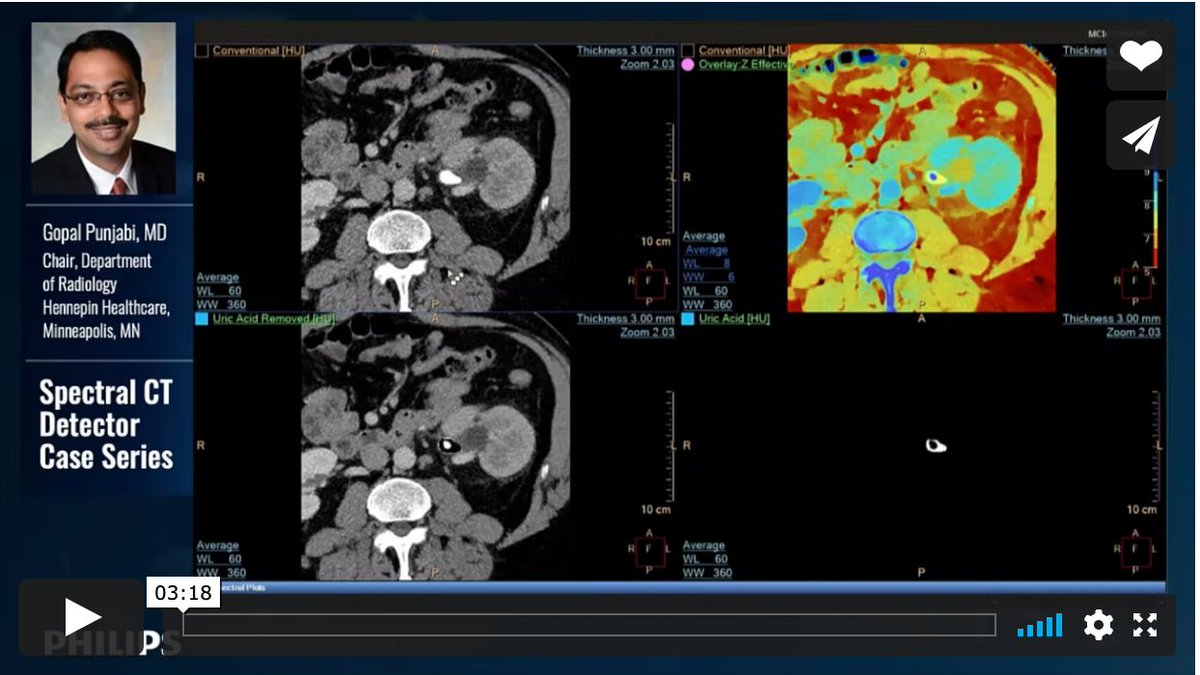Toggle the Conventional [HU] checkbox in first pane

tap(201, 50)
